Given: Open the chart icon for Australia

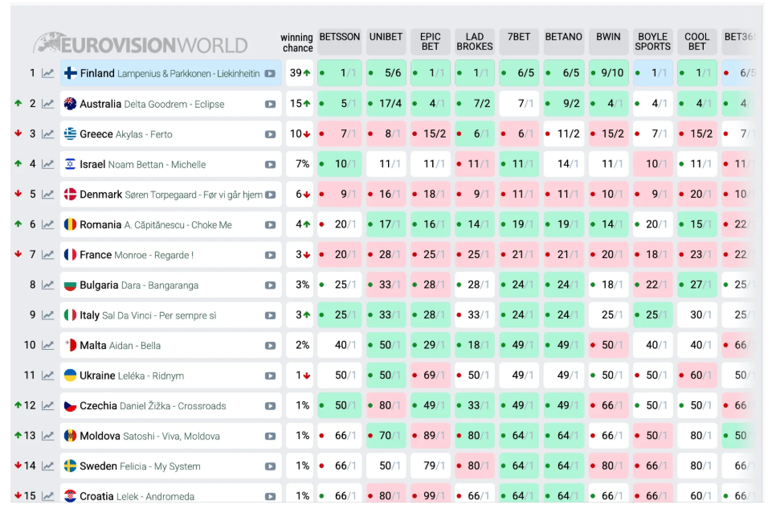Looking at the screenshot, I should point(48,104).
